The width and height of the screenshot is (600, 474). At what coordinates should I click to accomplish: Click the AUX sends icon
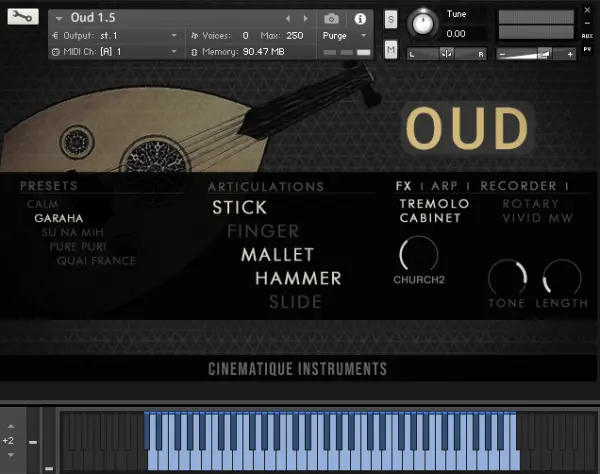[x=587, y=36]
